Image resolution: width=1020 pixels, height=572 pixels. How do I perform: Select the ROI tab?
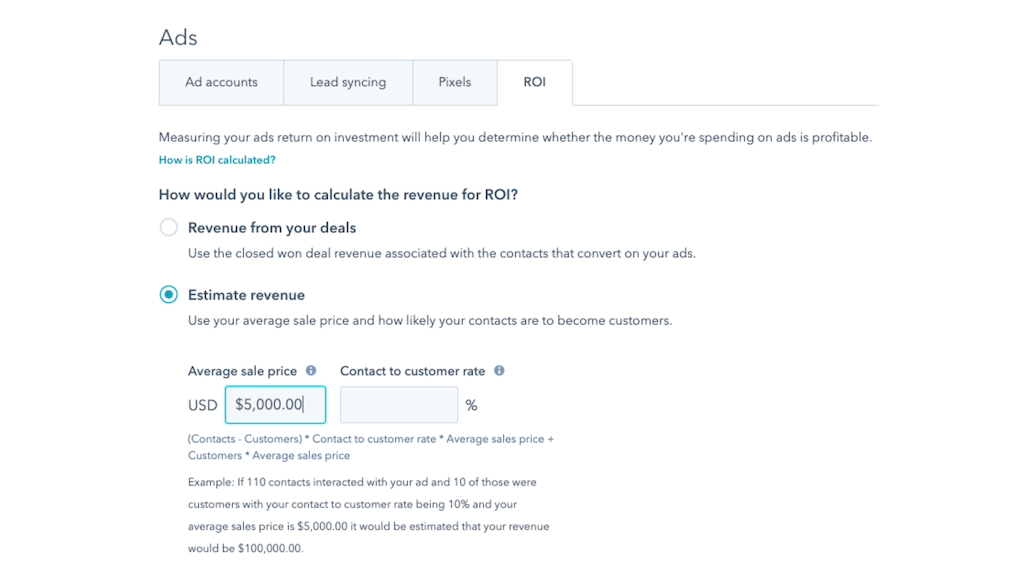tap(534, 82)
